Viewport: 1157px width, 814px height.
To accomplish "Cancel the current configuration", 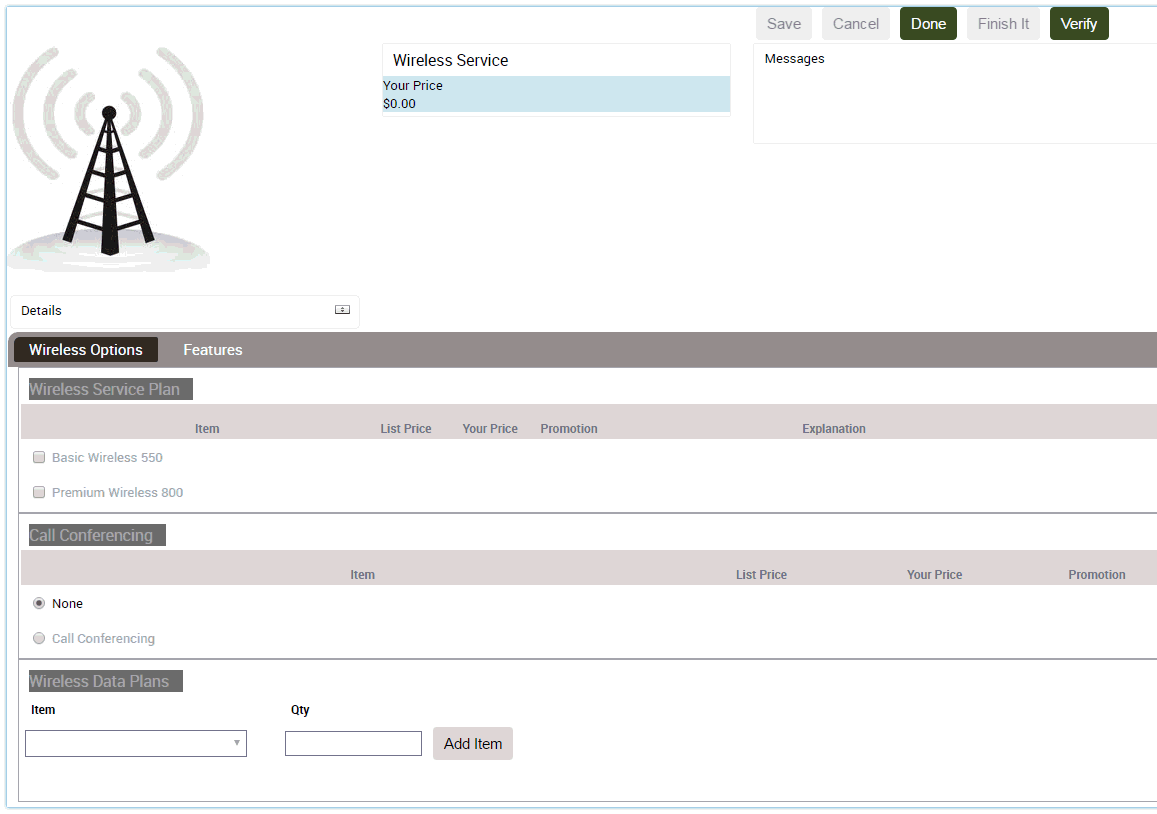I will pyautogui.click(x=855, y=23).
